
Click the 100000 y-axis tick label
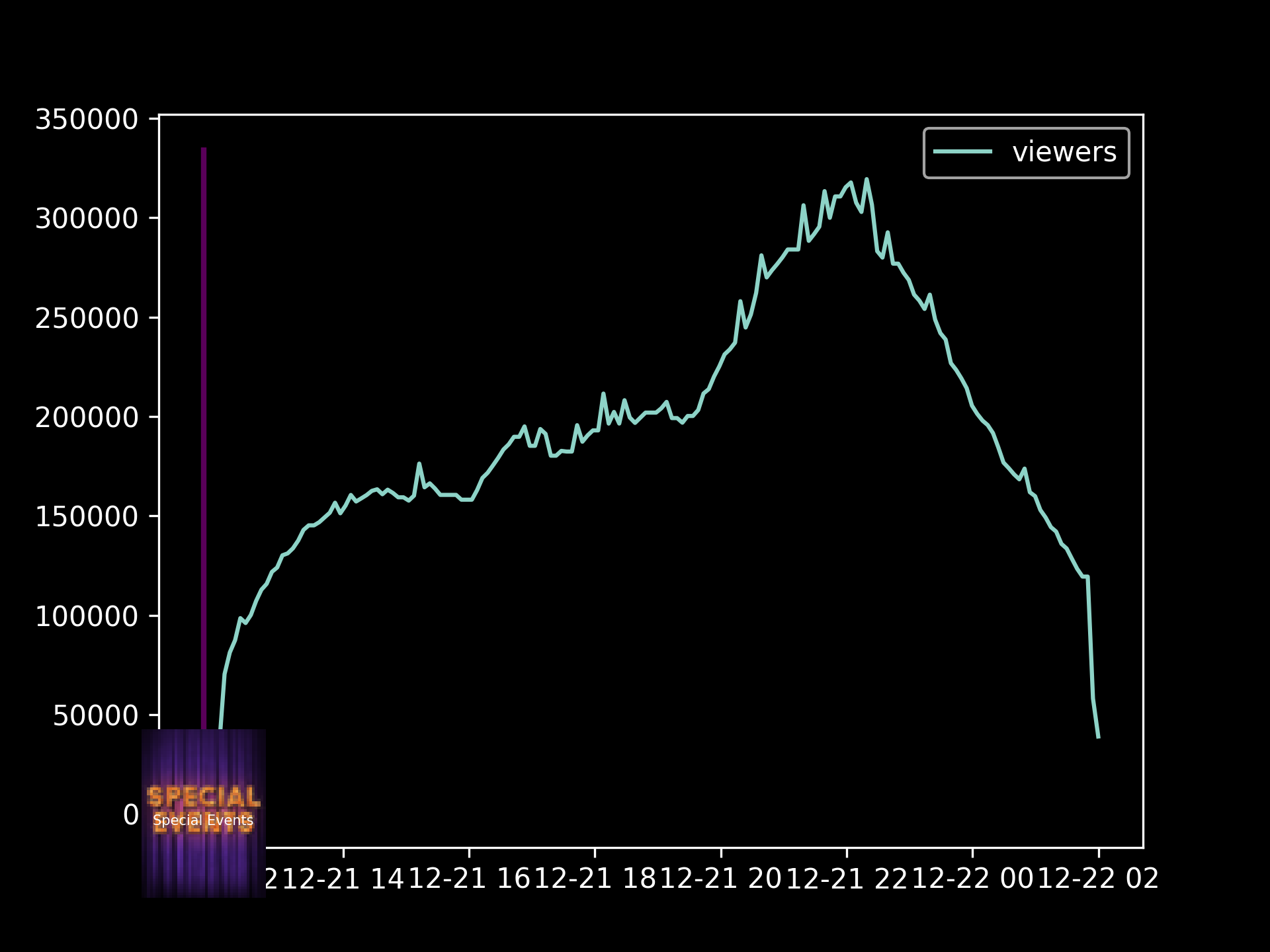point(87,616)
